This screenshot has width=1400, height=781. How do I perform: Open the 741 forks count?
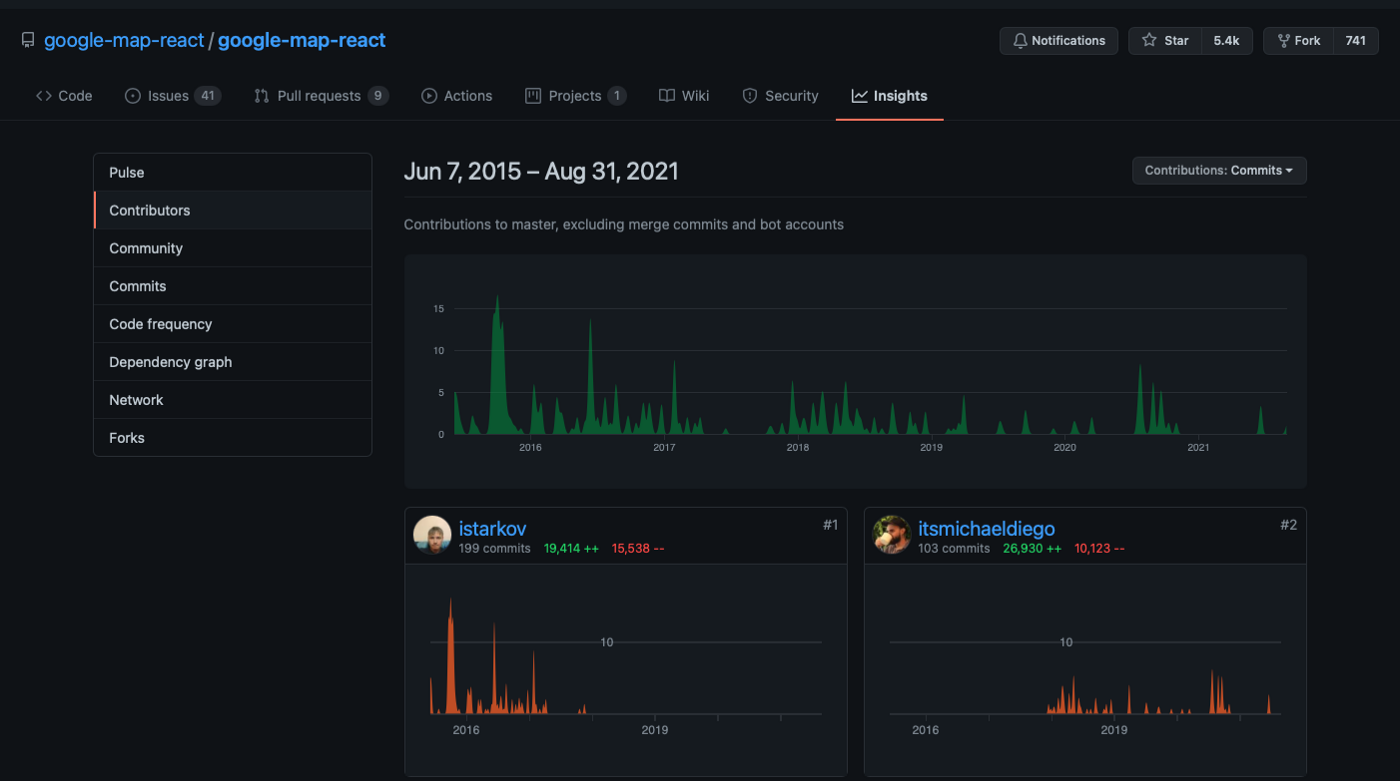(x=1356, y=41)
